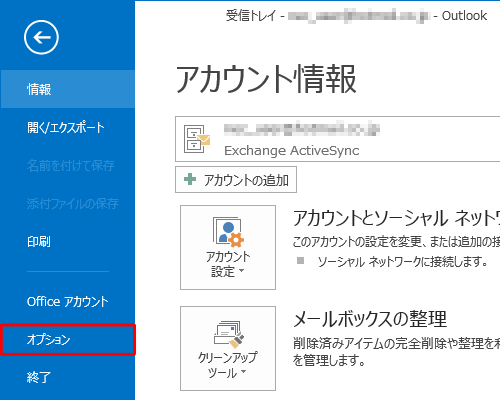Image resolution: width=500 pixels, height=400 pixels.
Task: Click the アカウントの追加 button
Action: 236,180
